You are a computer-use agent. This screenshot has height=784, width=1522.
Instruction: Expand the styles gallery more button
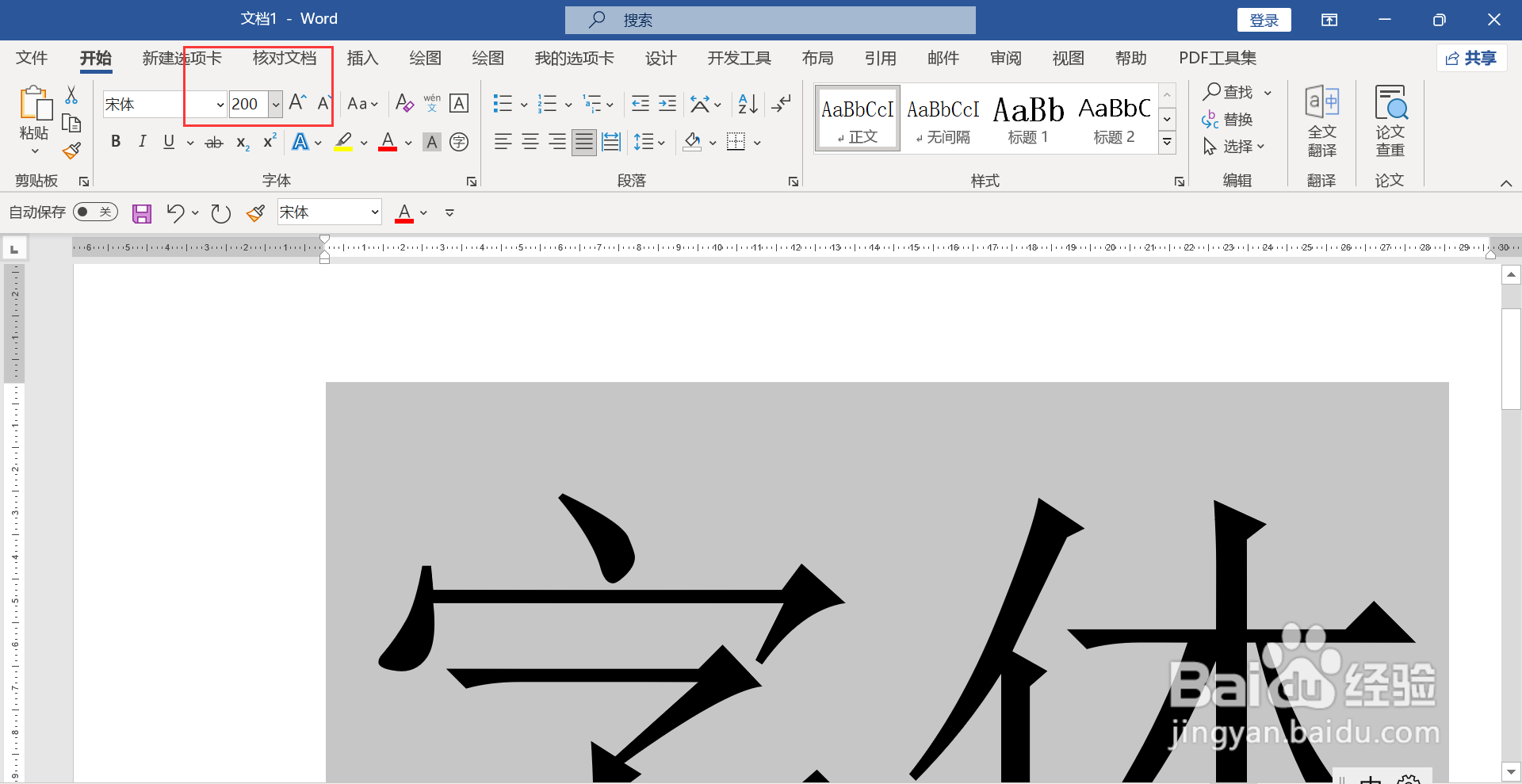(x=1167, y=143)
